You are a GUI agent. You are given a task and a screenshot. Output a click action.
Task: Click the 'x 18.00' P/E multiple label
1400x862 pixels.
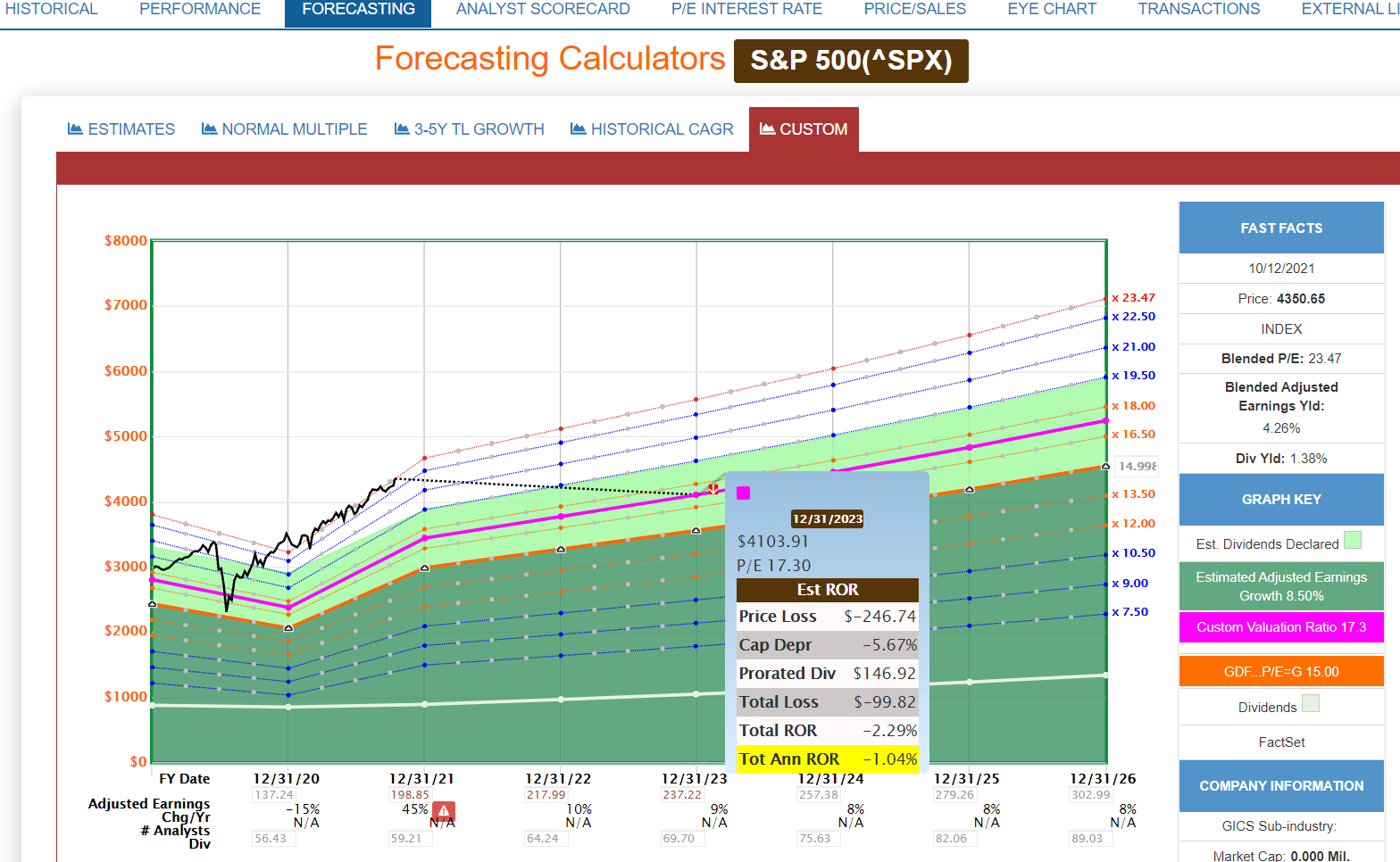click(1133, 406)
